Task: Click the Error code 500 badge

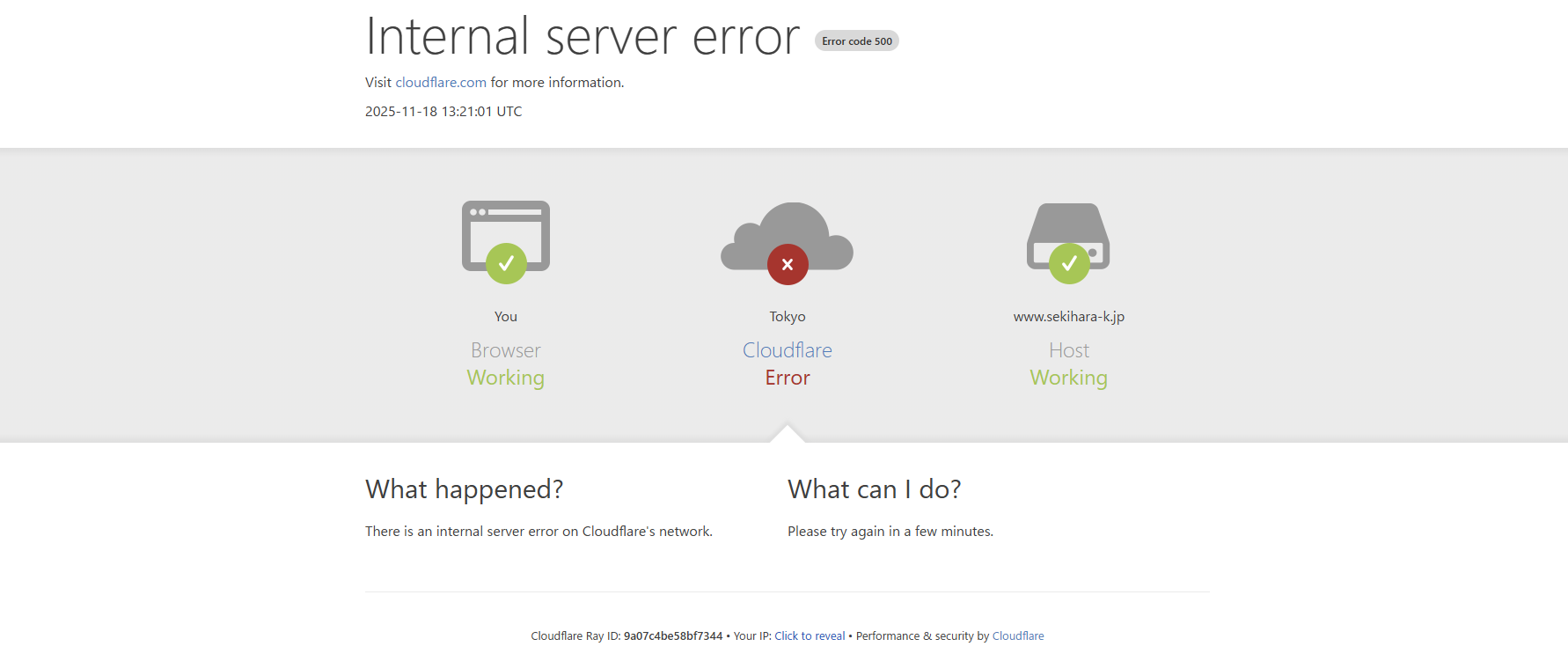Action: click(857, 41)
